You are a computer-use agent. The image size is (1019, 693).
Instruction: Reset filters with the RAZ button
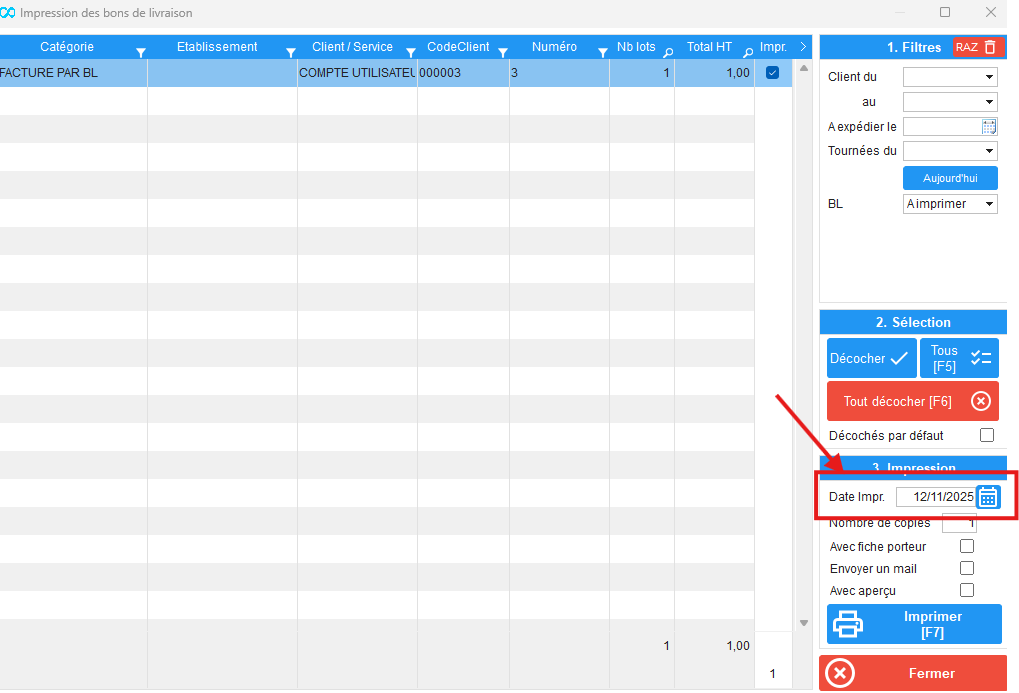pyautogui.click(x=975, y=47)
